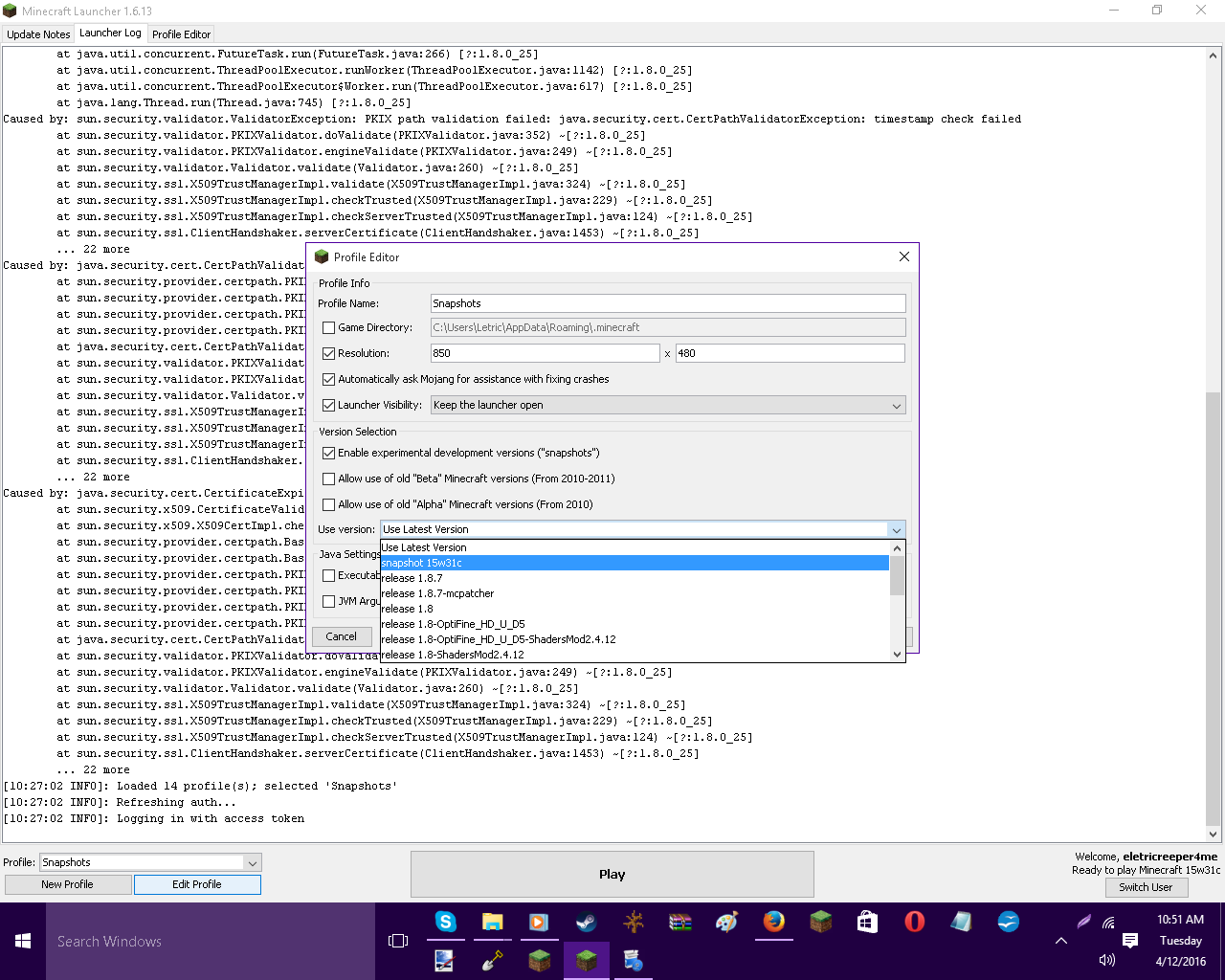
Task: Allow old Beta Minecraft versions
Action: [329, 479]
